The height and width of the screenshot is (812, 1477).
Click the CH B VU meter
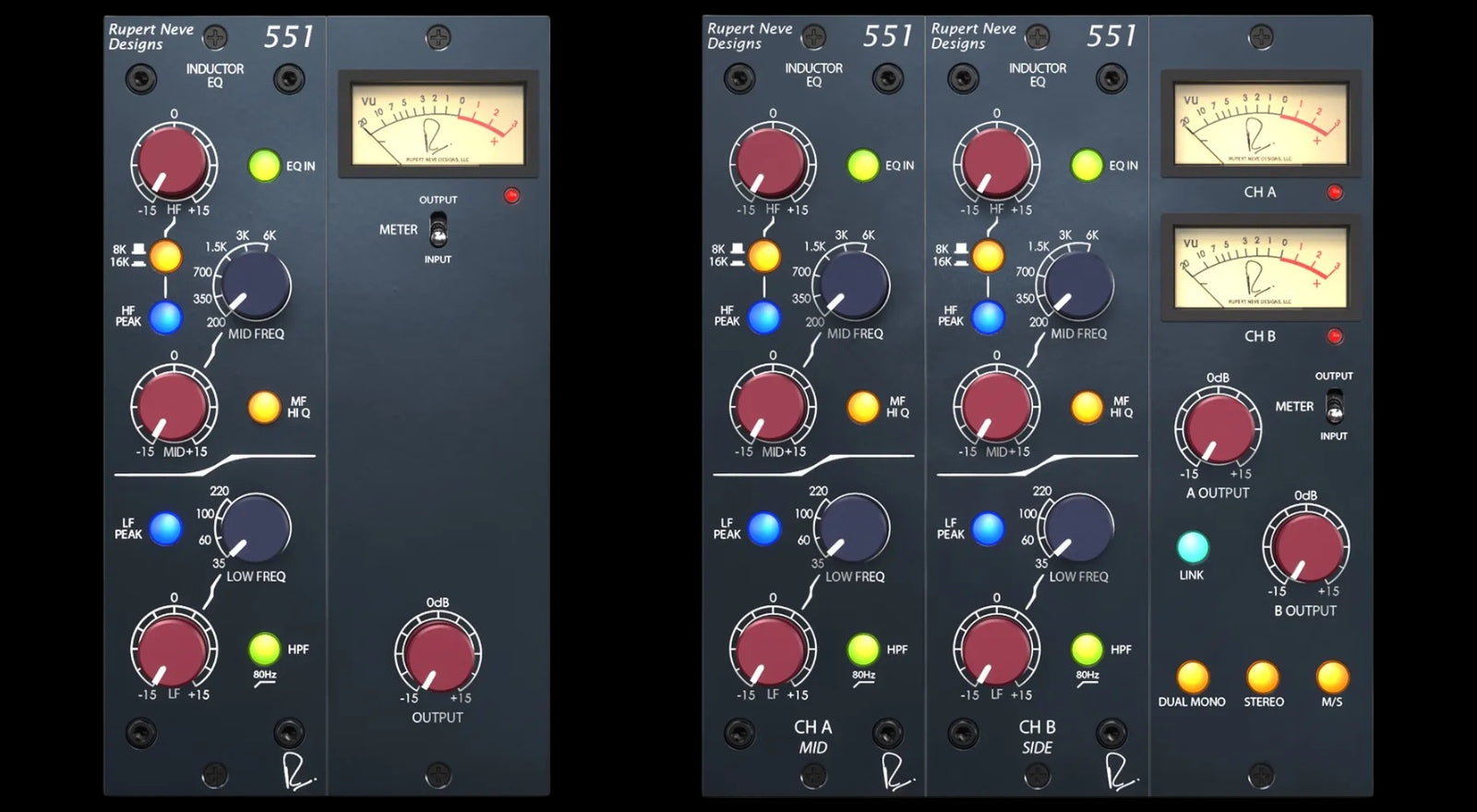click(1260, 268)
